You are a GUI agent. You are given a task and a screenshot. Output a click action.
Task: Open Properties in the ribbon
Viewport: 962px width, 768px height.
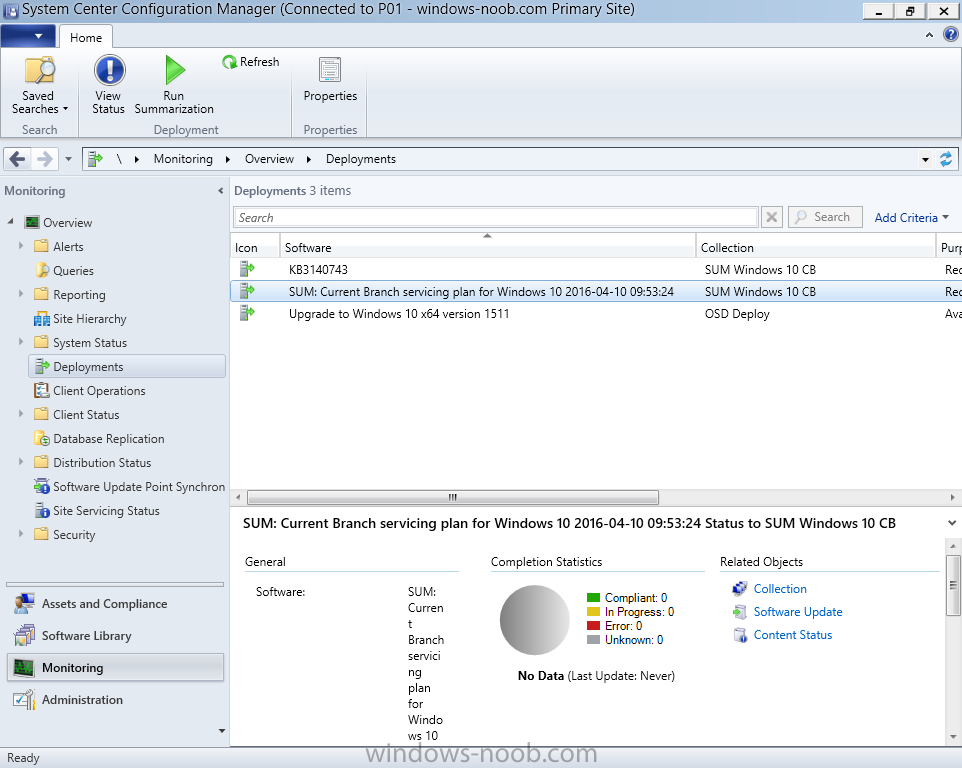click(330, 79)
